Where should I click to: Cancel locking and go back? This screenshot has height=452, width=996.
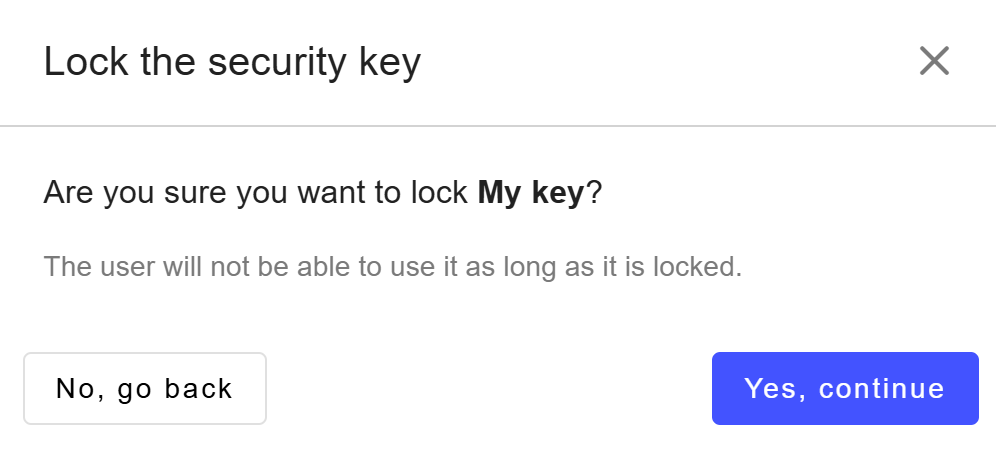[x=145, y=388]
